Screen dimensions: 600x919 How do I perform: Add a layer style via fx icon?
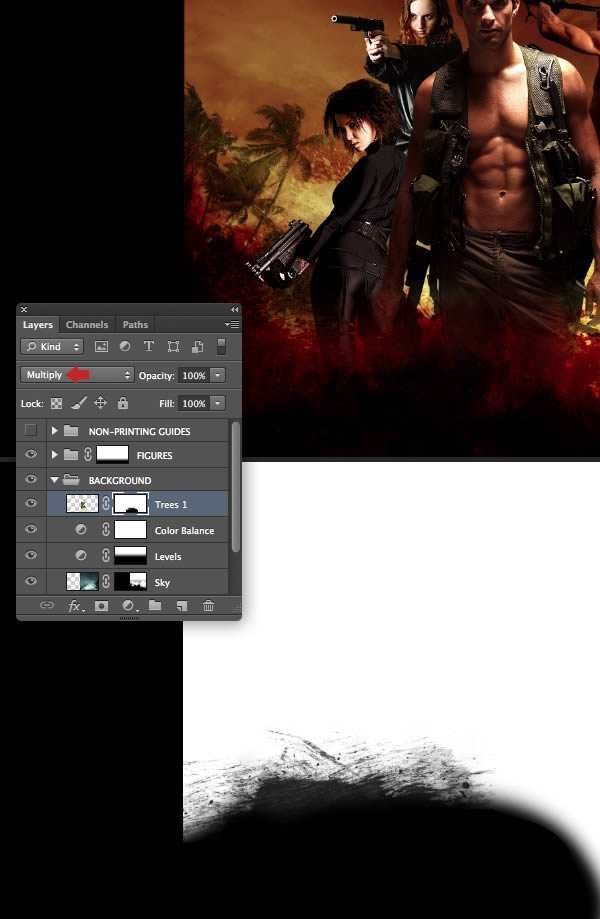pyautogui.click(x=76, y=605)
